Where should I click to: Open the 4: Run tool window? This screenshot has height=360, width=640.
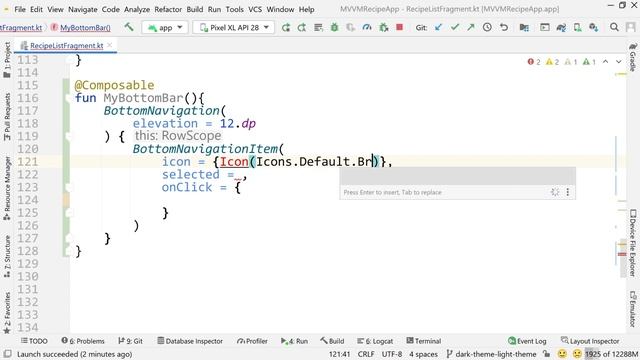294,341
